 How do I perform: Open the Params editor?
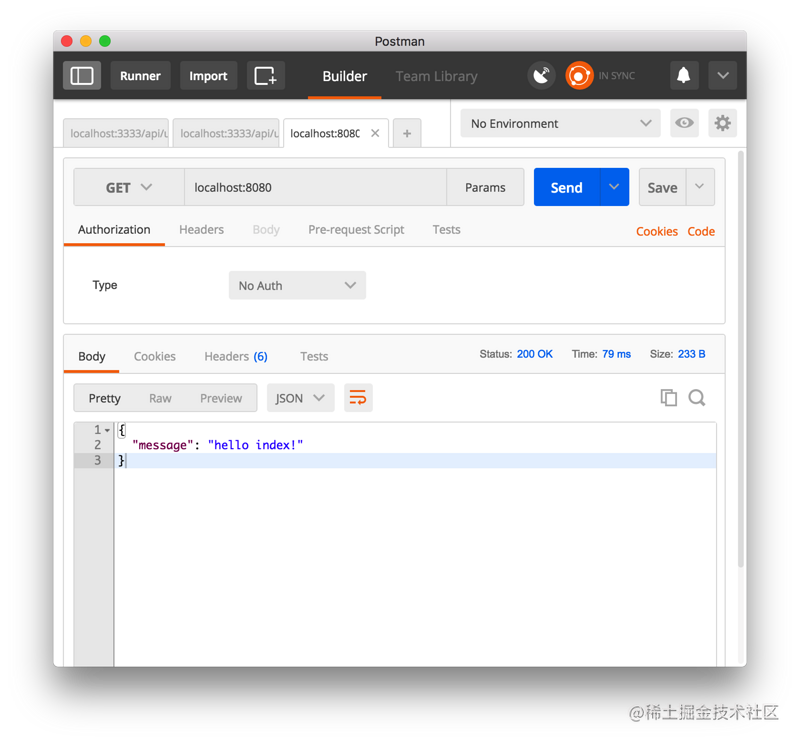coord(485,187)
